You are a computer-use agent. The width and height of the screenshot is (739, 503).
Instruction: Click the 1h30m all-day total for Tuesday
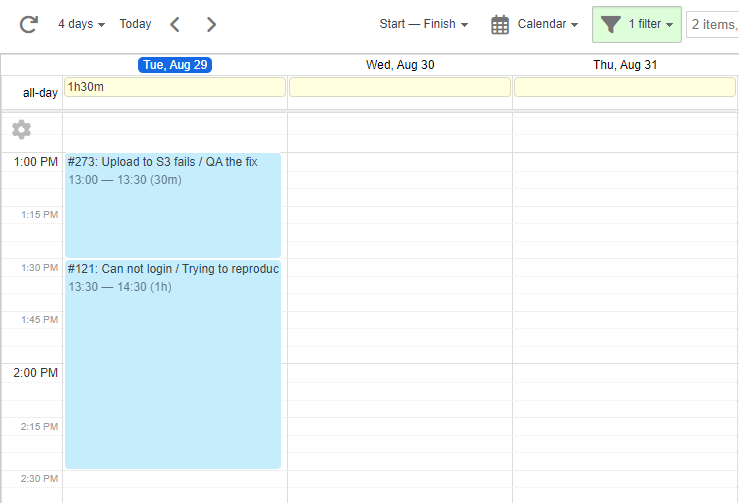175,87
